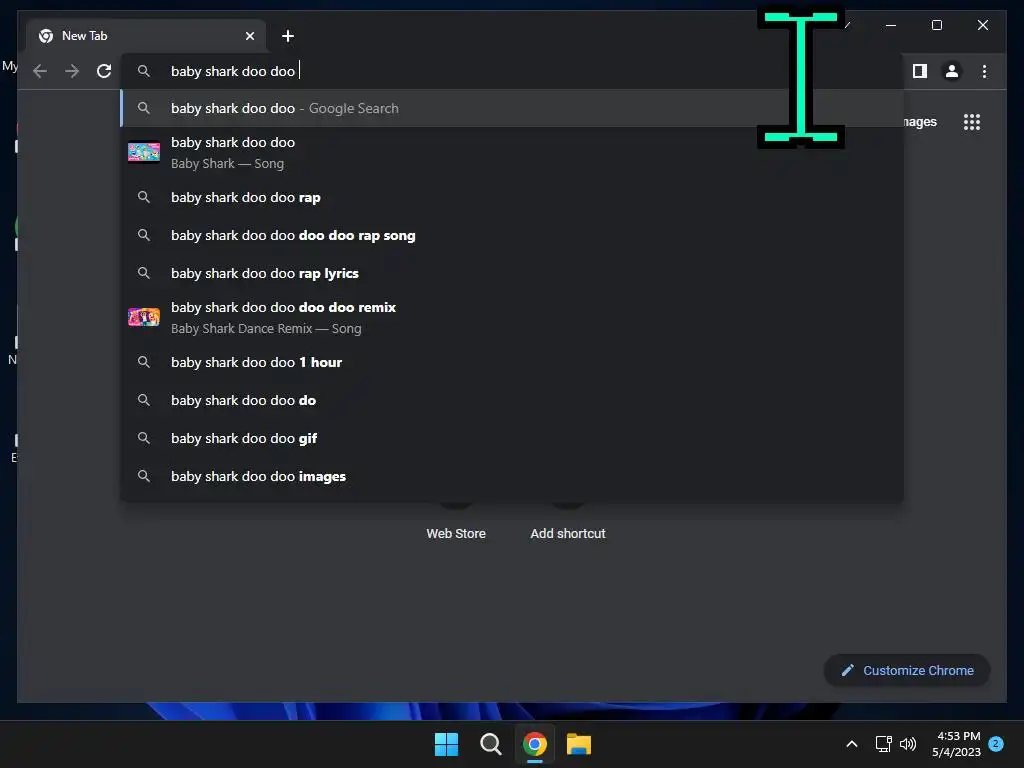Image resolution: width=1024 pixels, height=768 pixels.
Task: Click the Baby Shark song thumbnail
Action: coord(144,152)
